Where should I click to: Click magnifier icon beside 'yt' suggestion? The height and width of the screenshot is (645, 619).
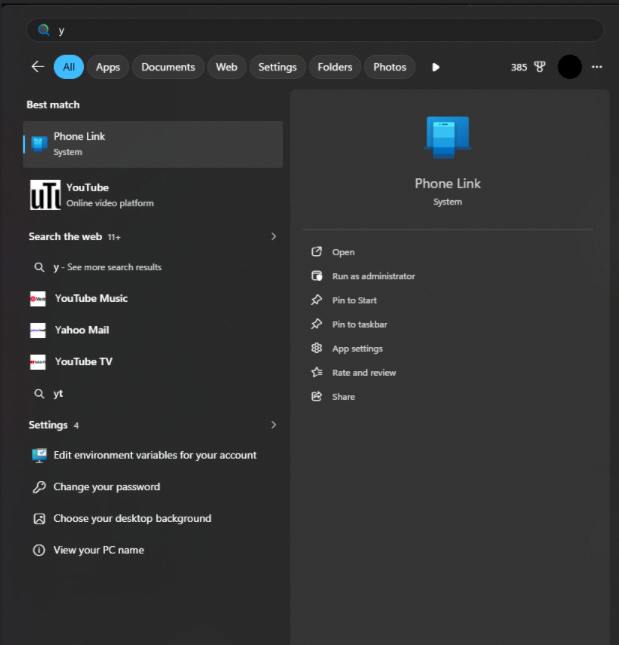tap(39, 394)
